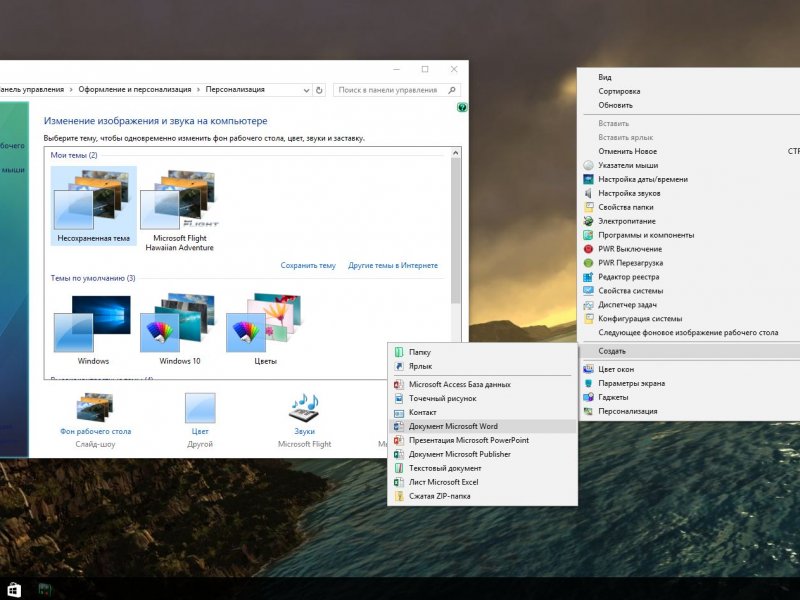800x600 pixels.
Task: Click the Сохранить тему link
Action: [308, 265]
